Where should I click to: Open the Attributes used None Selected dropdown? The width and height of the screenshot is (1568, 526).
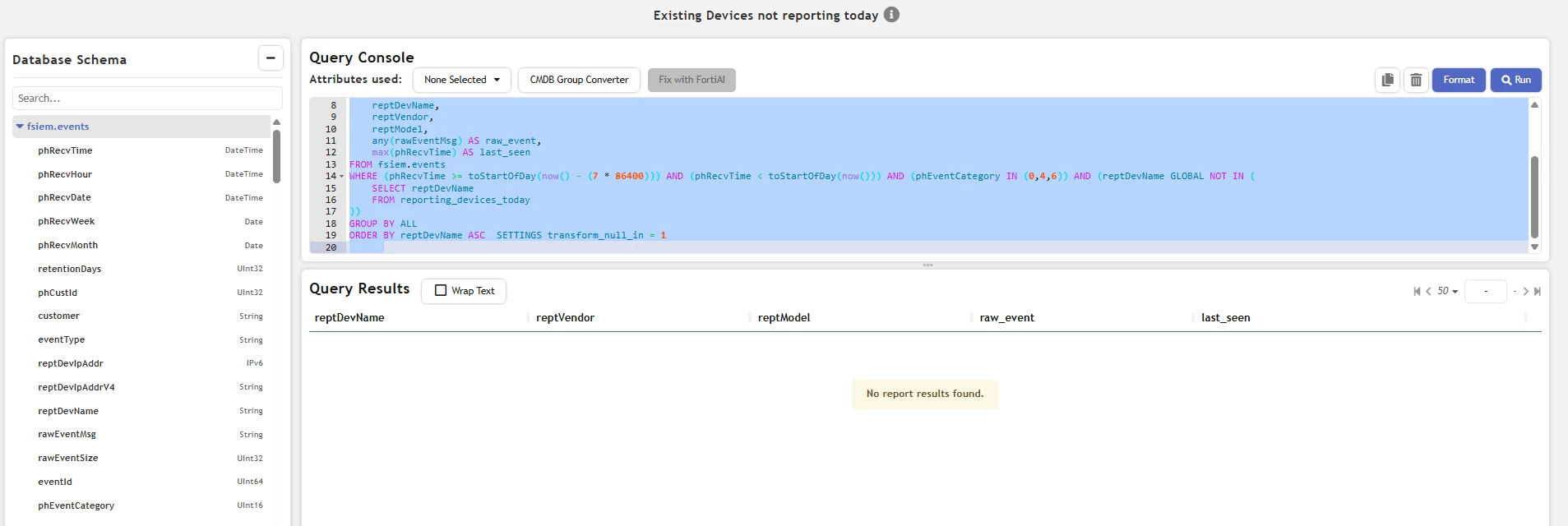coord(462,80)
